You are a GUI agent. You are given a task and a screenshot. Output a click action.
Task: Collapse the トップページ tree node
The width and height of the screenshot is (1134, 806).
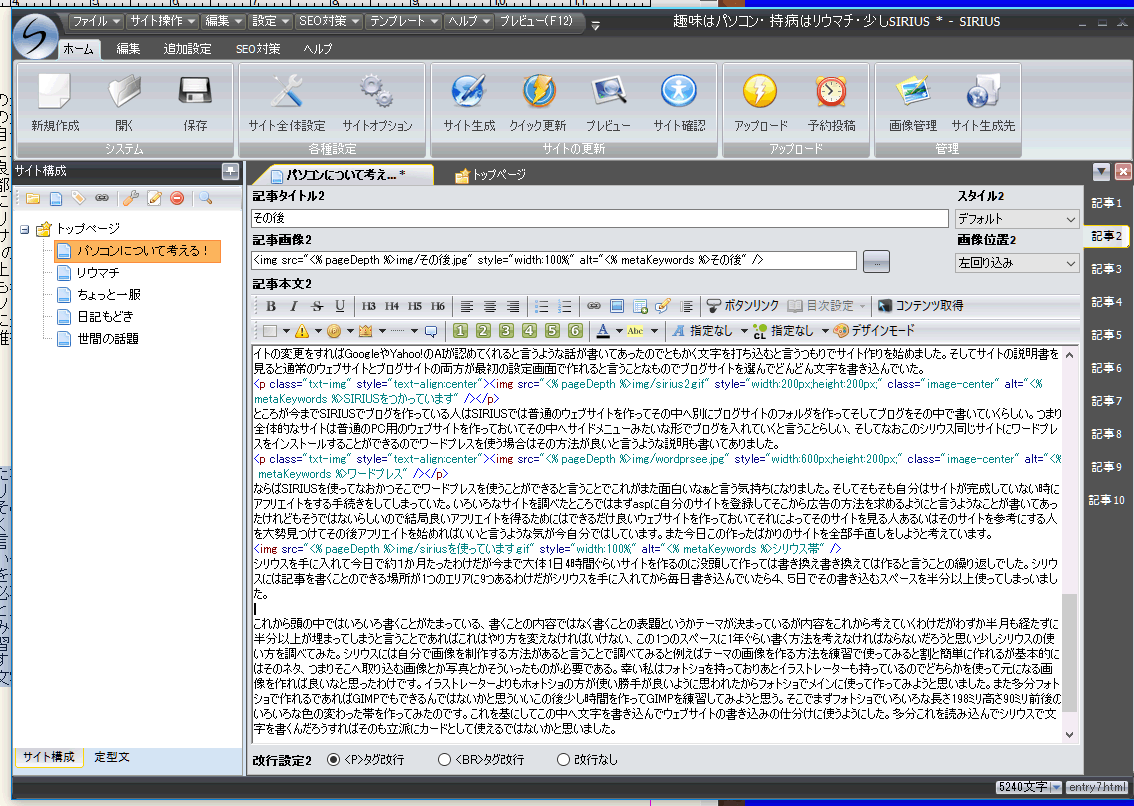tap(26, 228)
